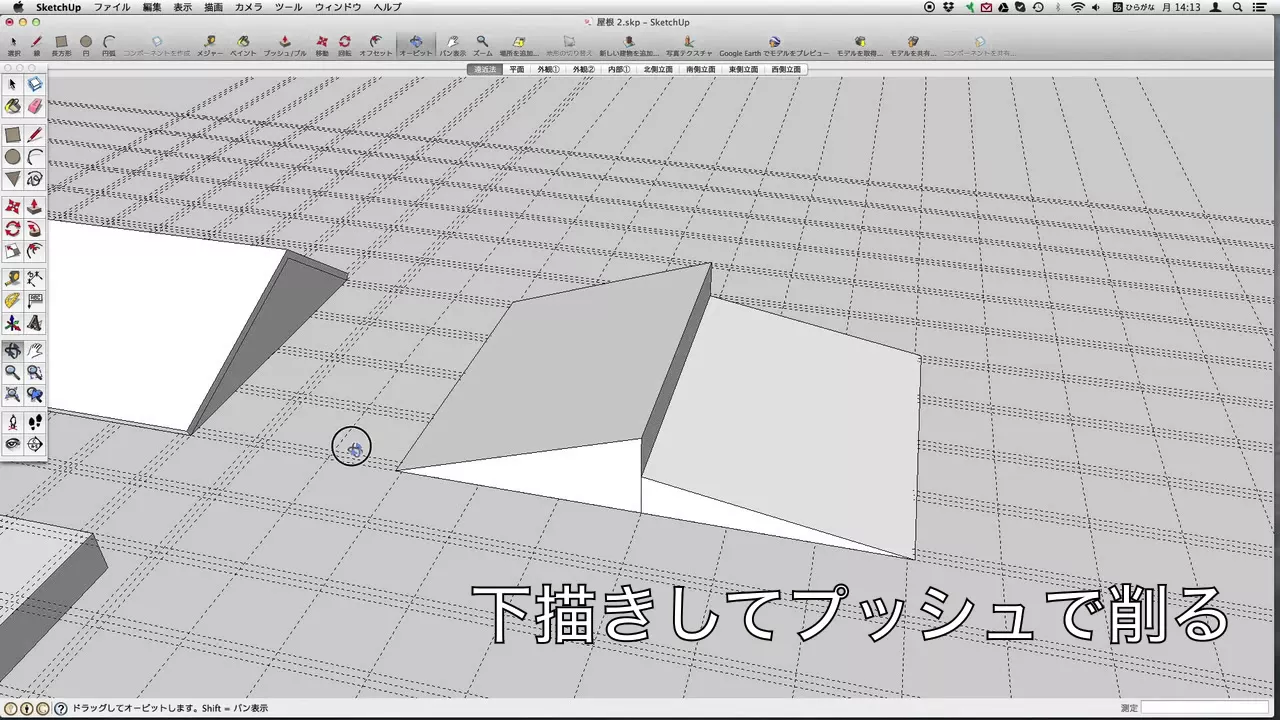This screenshot has height=720, width=1280.
Task: Pick the 円 circle toolbar button
Action: pos(86,45)
